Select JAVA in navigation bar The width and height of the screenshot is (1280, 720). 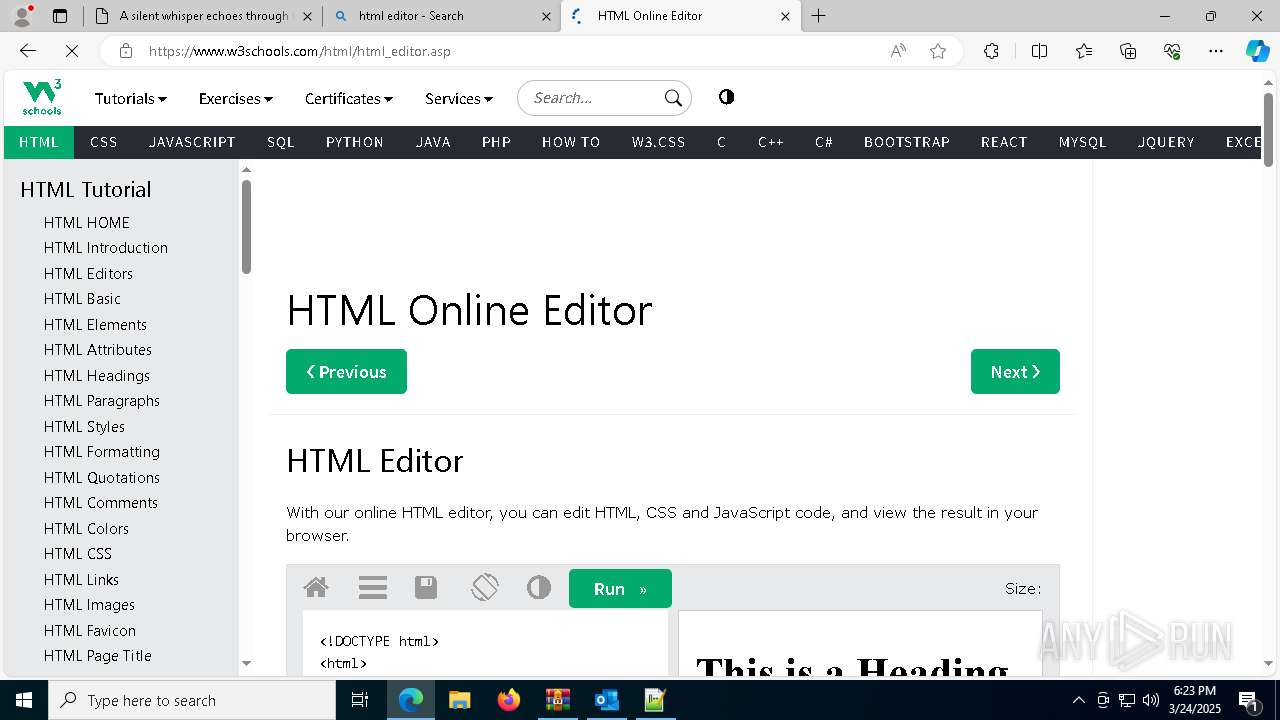[x=433, y=142]
